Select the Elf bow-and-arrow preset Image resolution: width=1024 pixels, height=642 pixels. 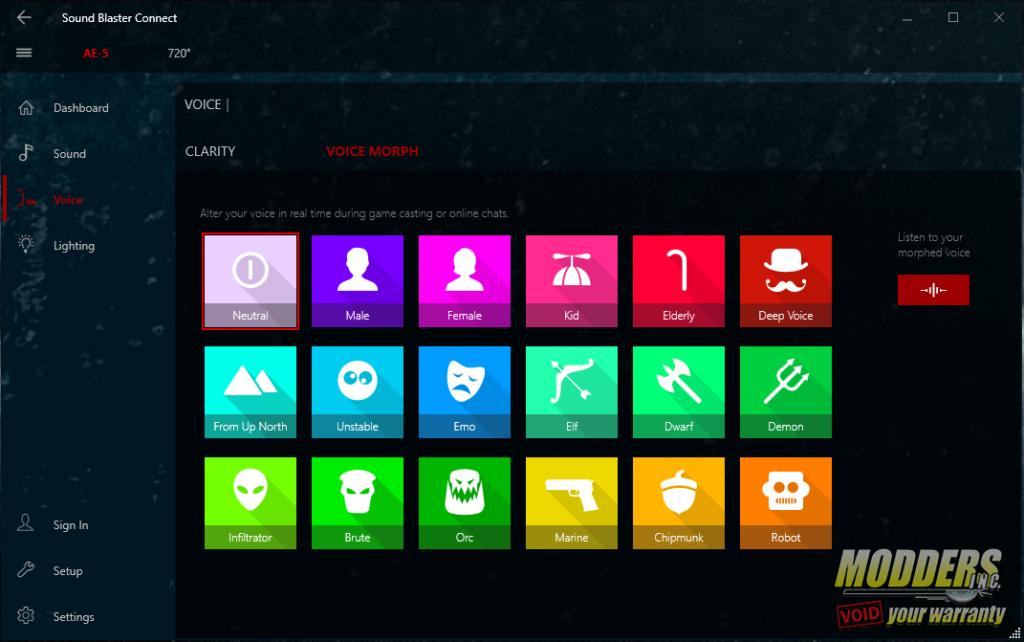pos(571,392)
